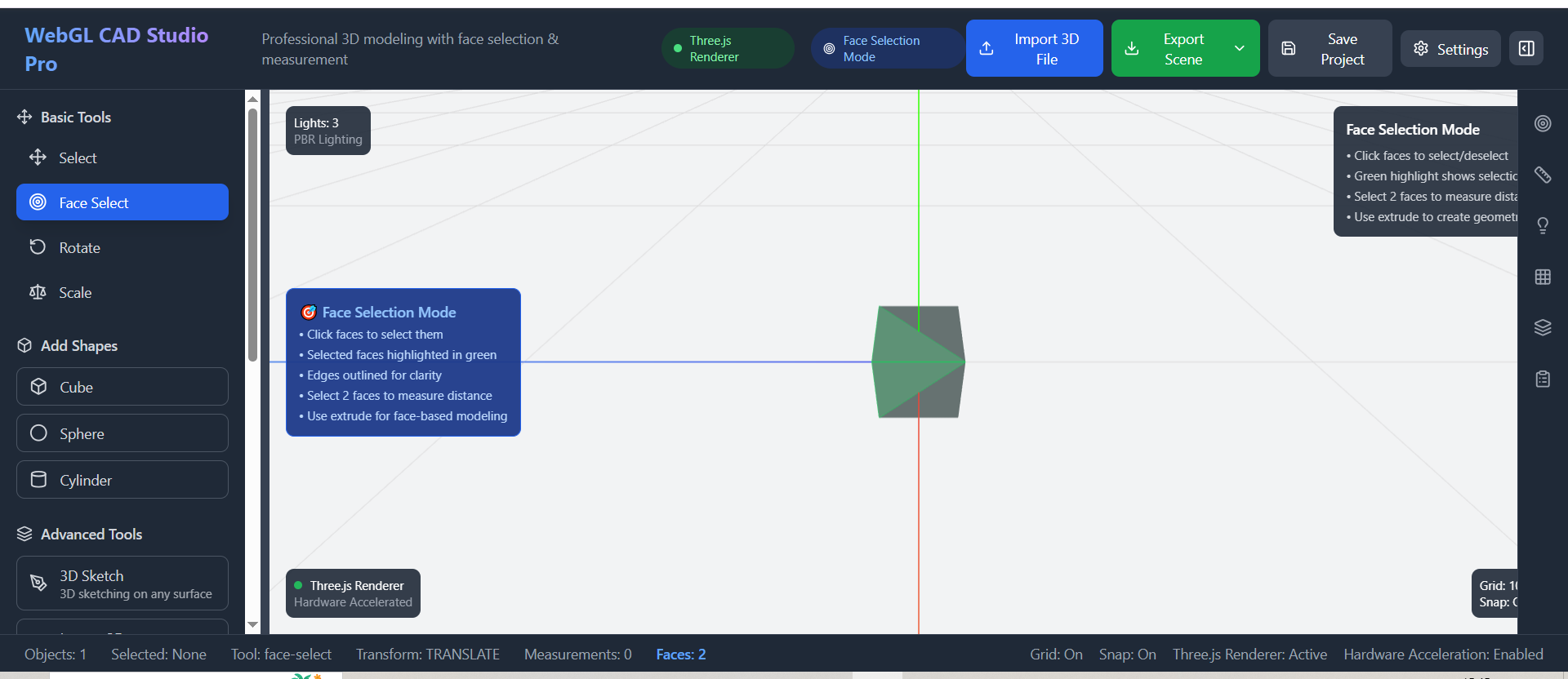
Task: Click the Save Project button
Action: (1330, 48)
